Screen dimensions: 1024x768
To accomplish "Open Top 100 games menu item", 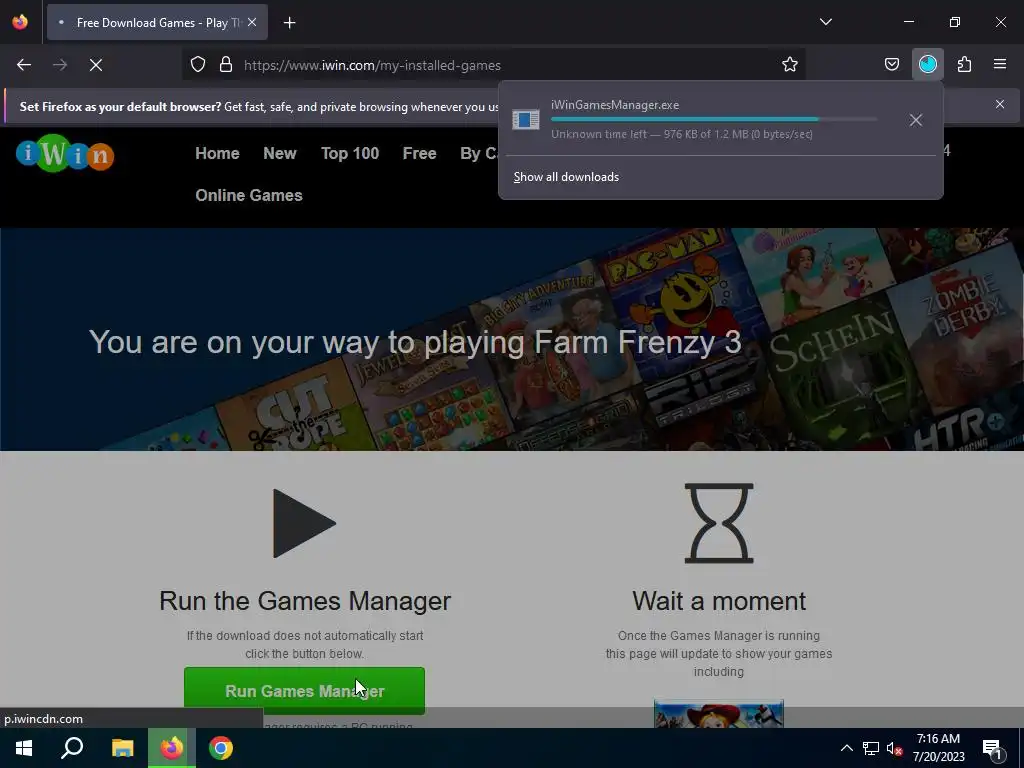I will pos(350,153).
